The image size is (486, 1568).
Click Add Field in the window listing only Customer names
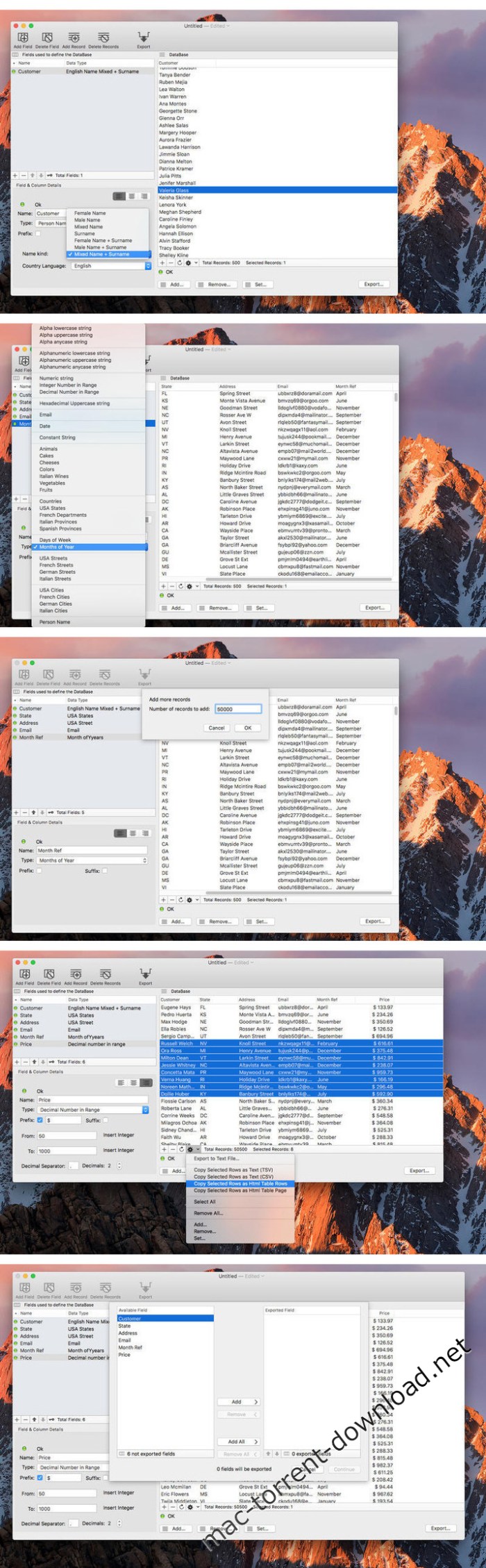click(23, 37)
